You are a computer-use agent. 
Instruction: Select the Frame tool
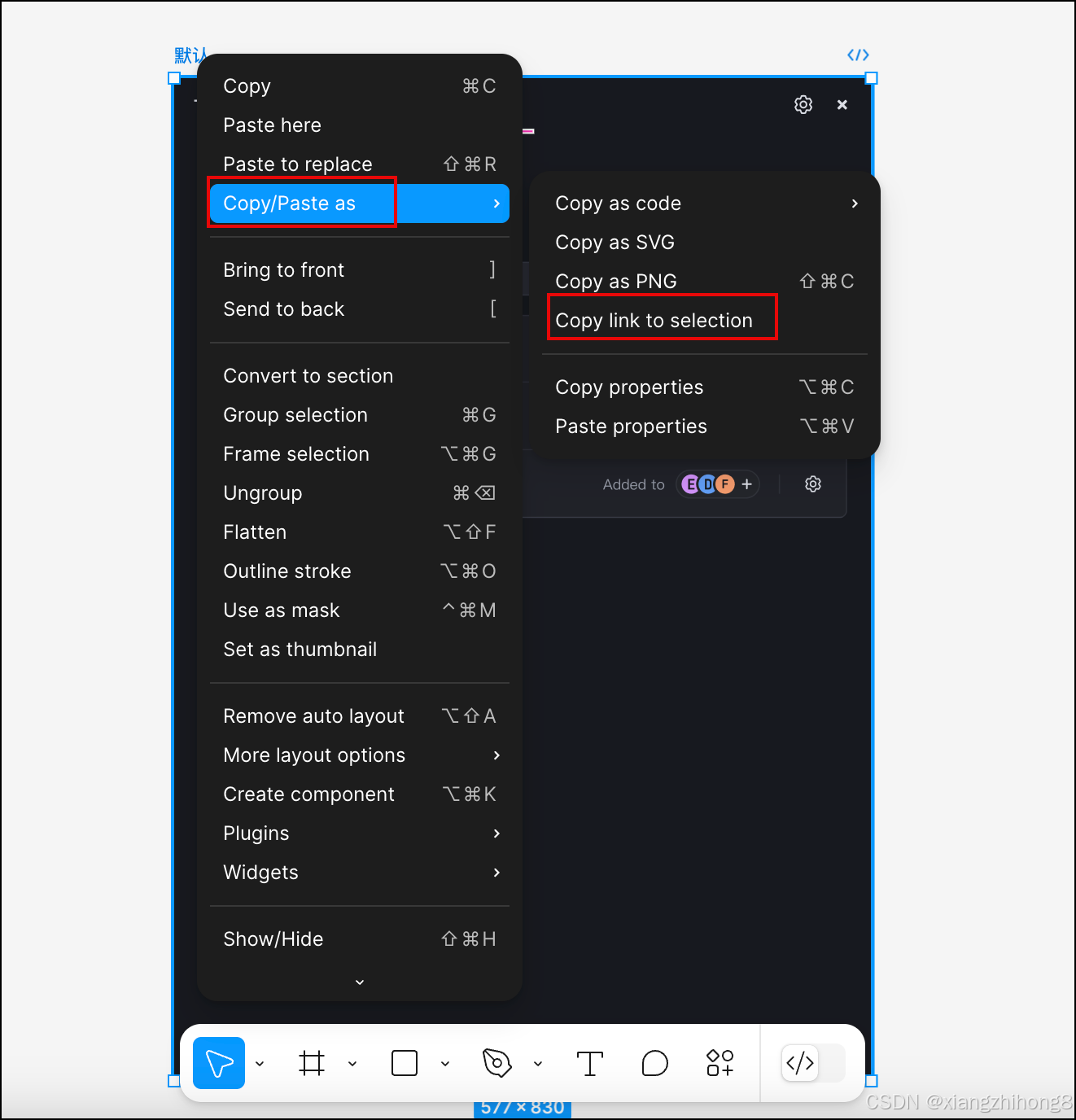312,1063
